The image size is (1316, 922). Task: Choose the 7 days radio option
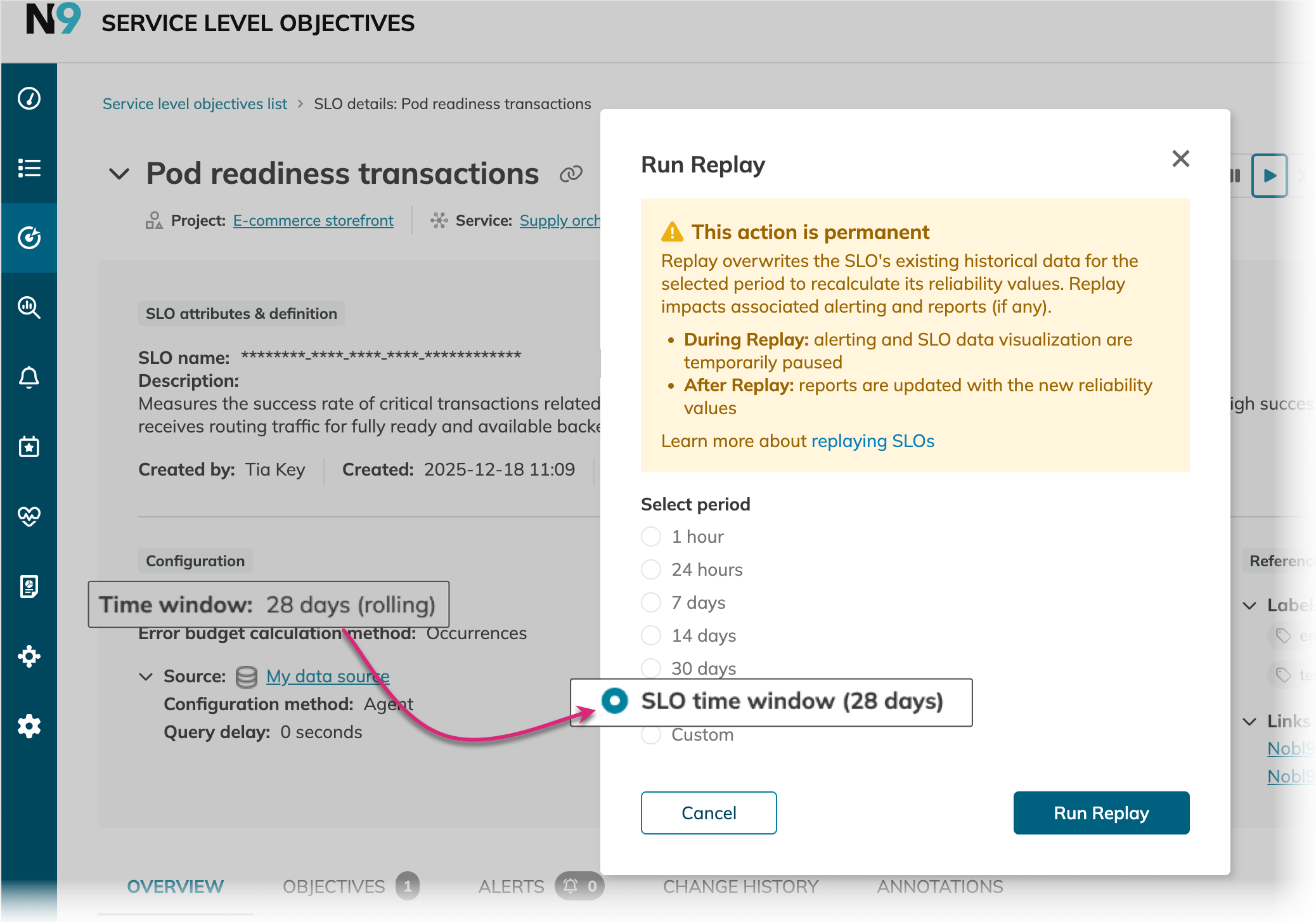point(651,602)
